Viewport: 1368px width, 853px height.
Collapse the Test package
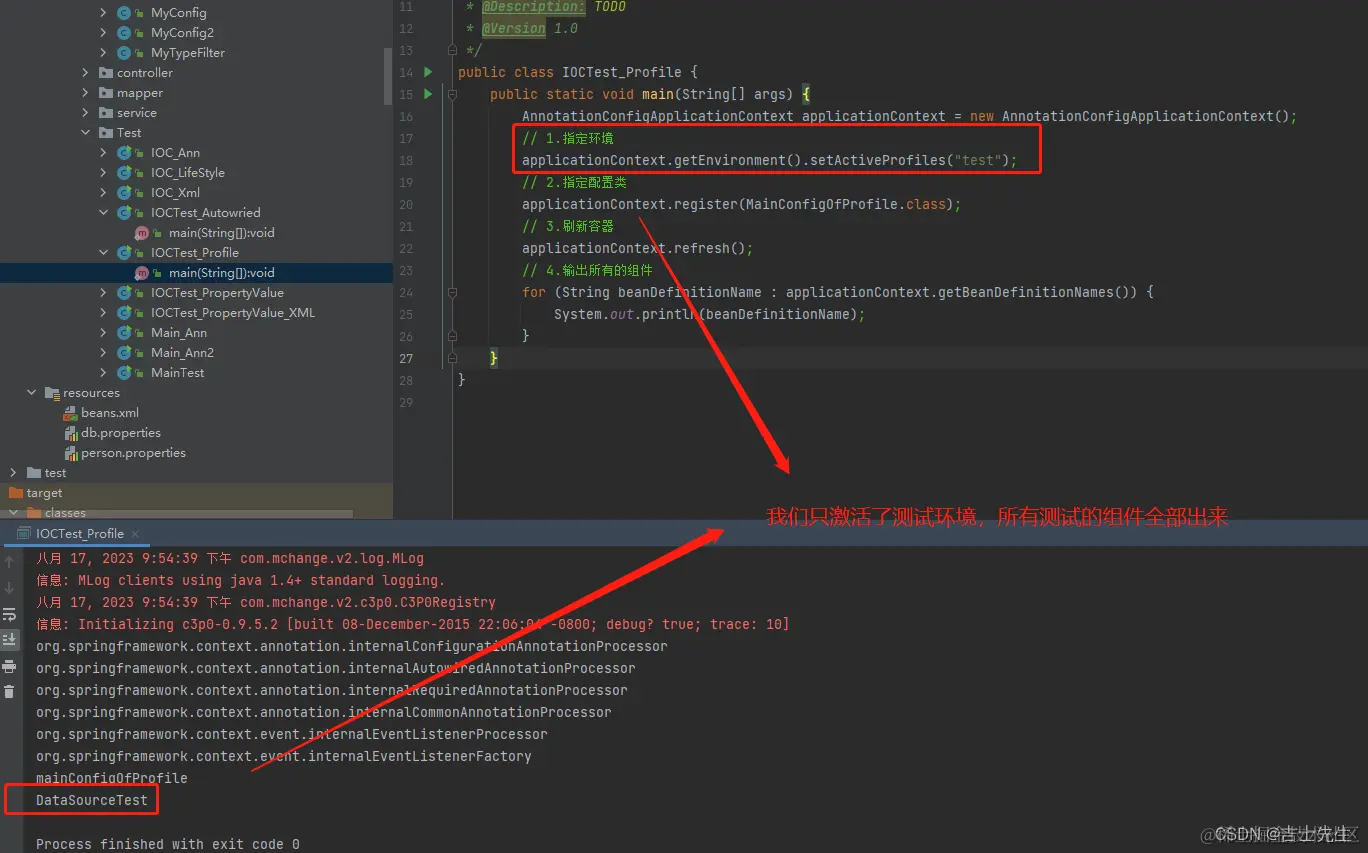pyautogui.click(x=86, y=133)
